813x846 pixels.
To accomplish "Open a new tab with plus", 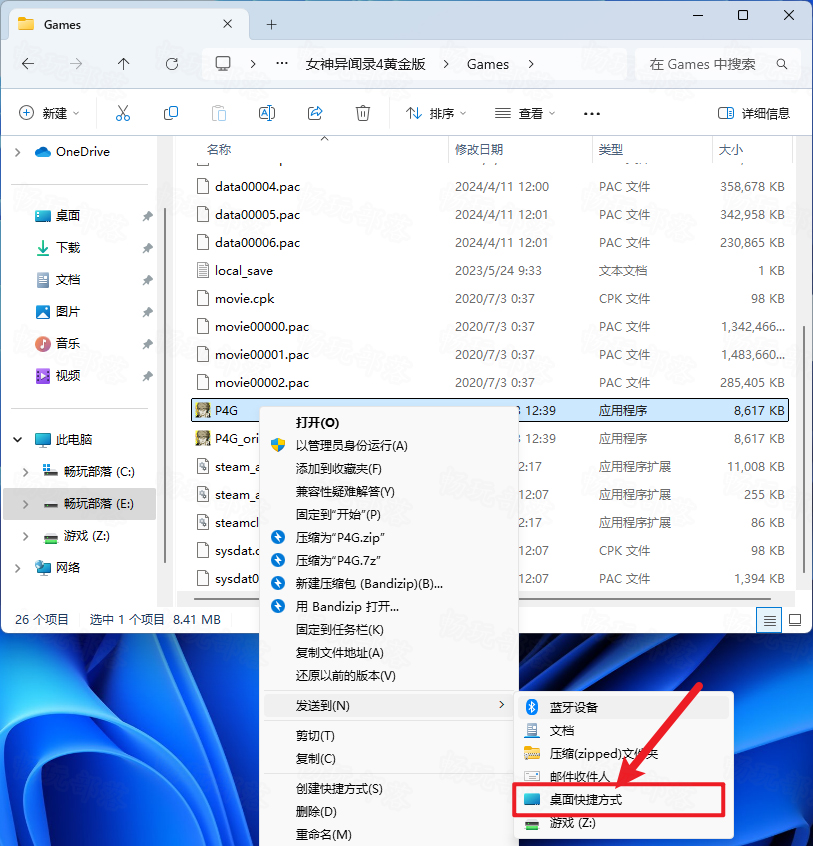I will pos(272,24).
